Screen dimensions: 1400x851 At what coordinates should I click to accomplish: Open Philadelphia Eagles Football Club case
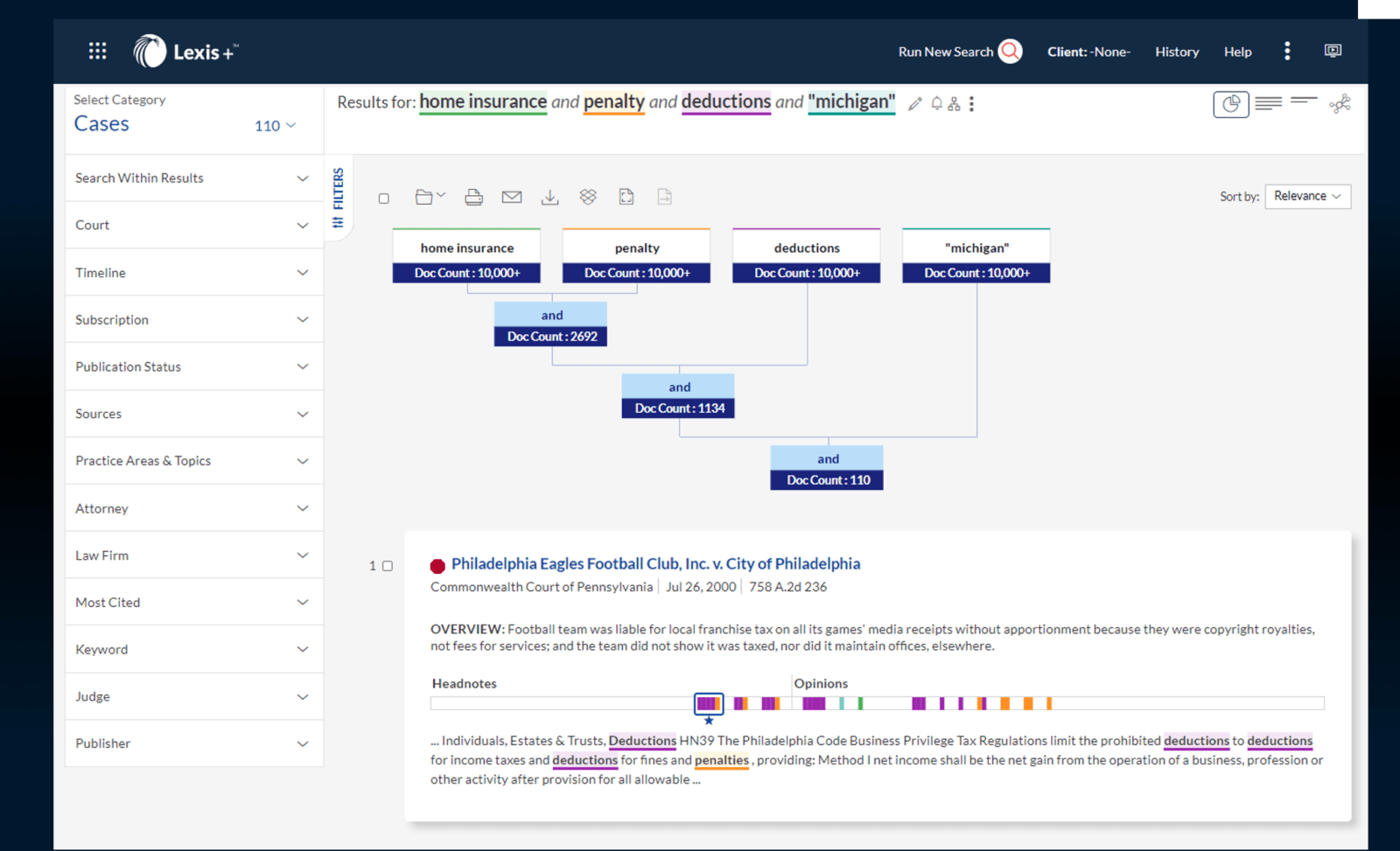(655, 563)
